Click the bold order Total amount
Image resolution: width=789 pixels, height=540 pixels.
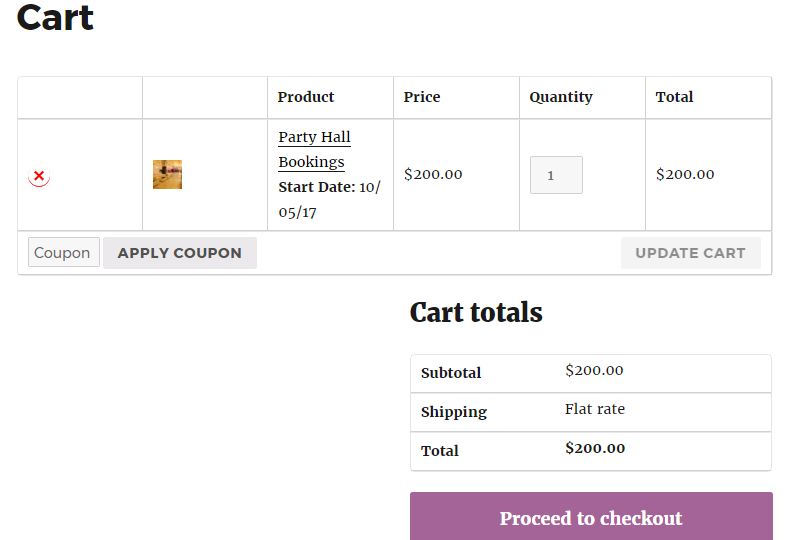[595, 448]
